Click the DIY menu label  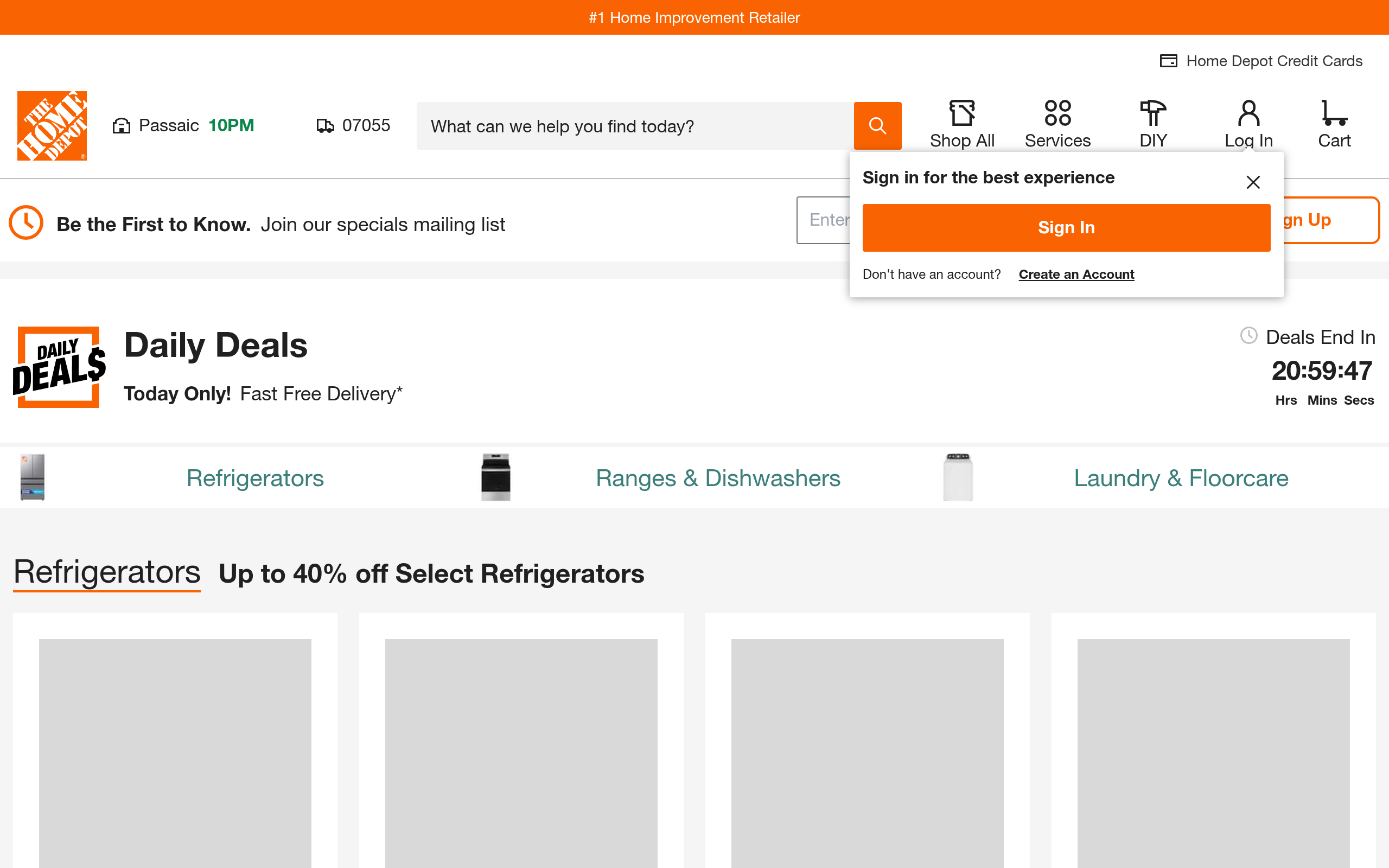click(x=1153, y=141)
